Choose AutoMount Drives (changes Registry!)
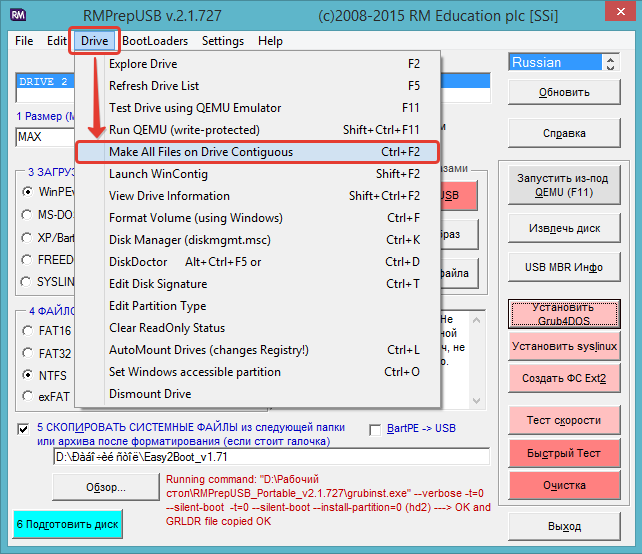This screenshot has height=554, width=642. [258, 350]
